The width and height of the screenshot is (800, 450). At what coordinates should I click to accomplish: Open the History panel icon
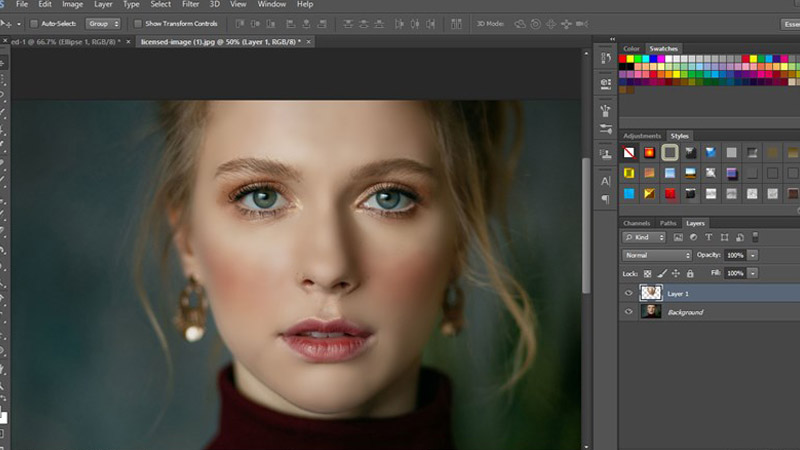(x=605, y=59)
